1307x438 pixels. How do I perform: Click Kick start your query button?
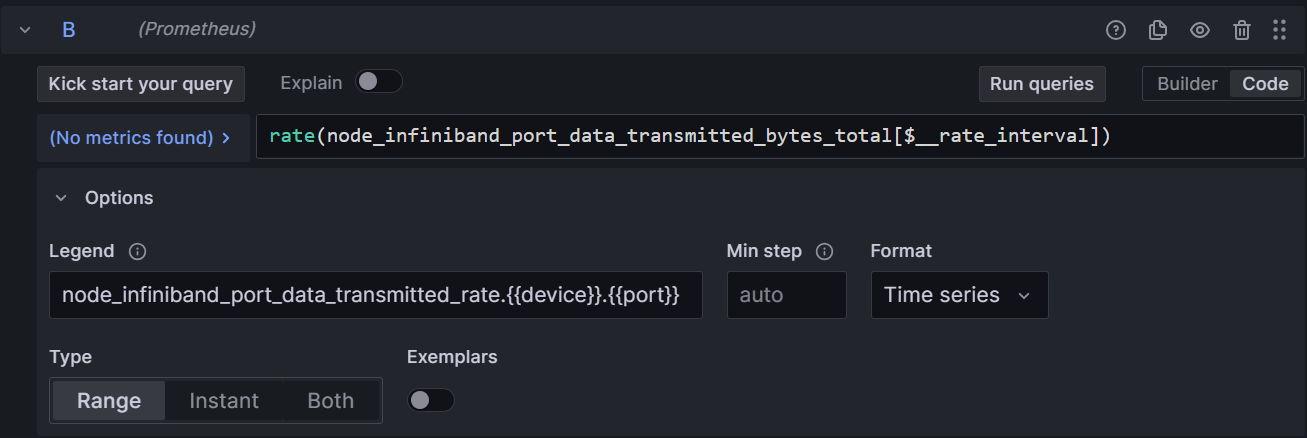point(140,84)
